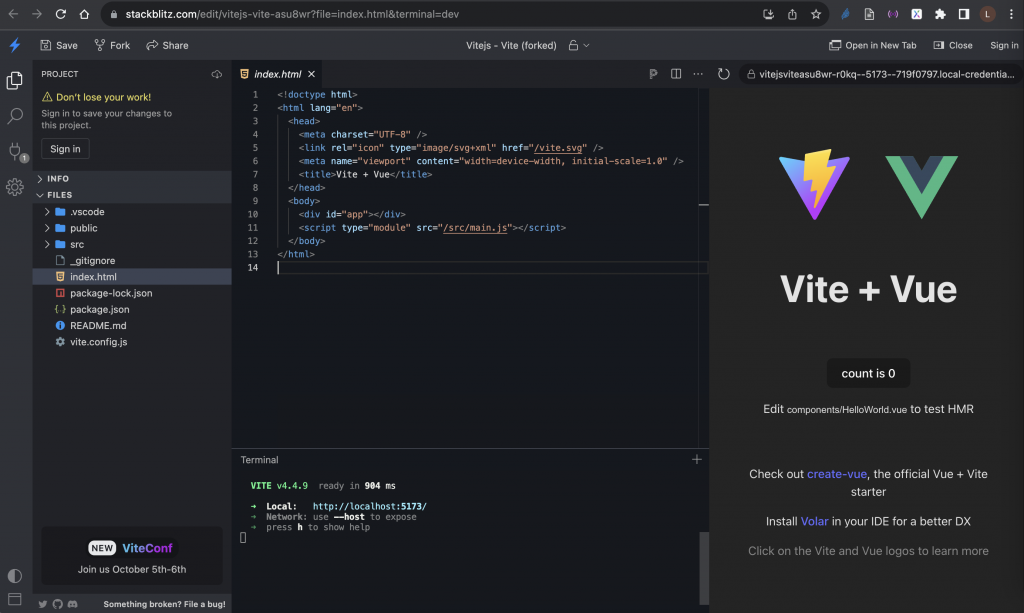Close the preview pane
Screen dimensions: 1024x613
[953, 45]
